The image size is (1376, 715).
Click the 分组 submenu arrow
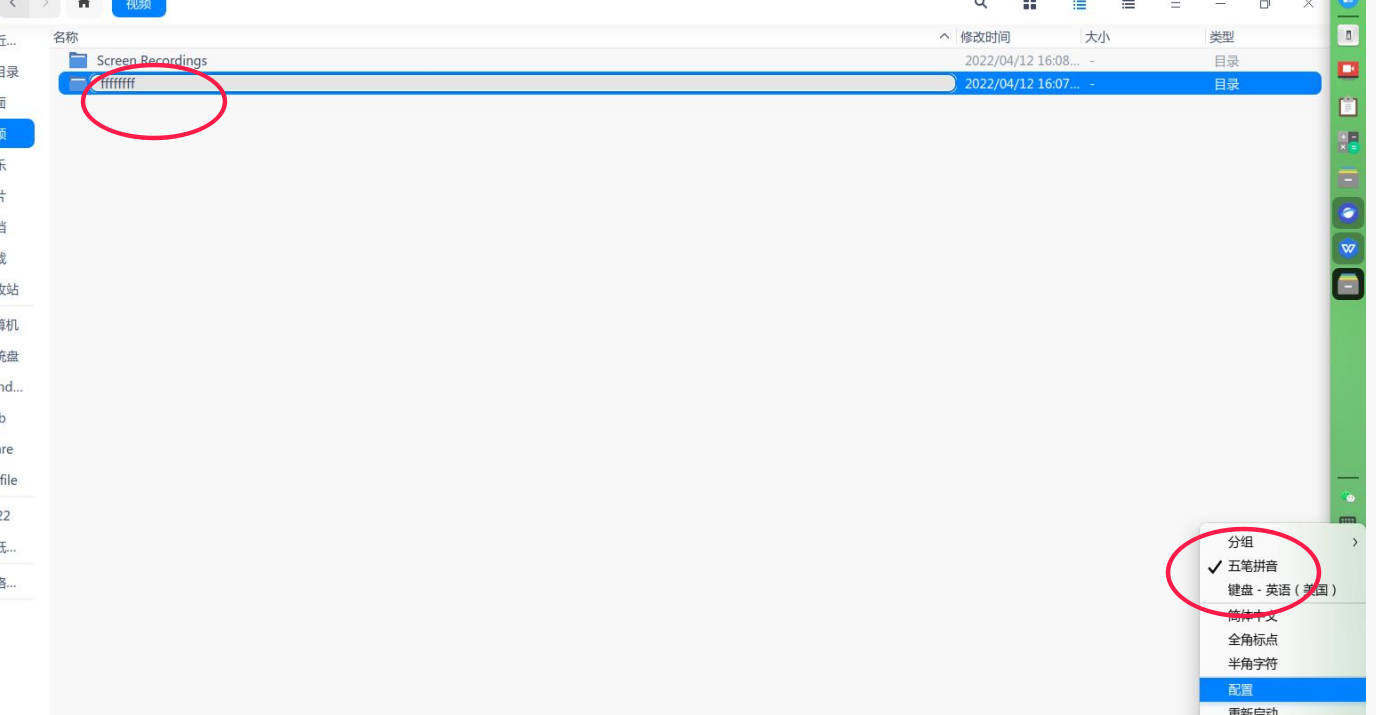pos(1355,542)
